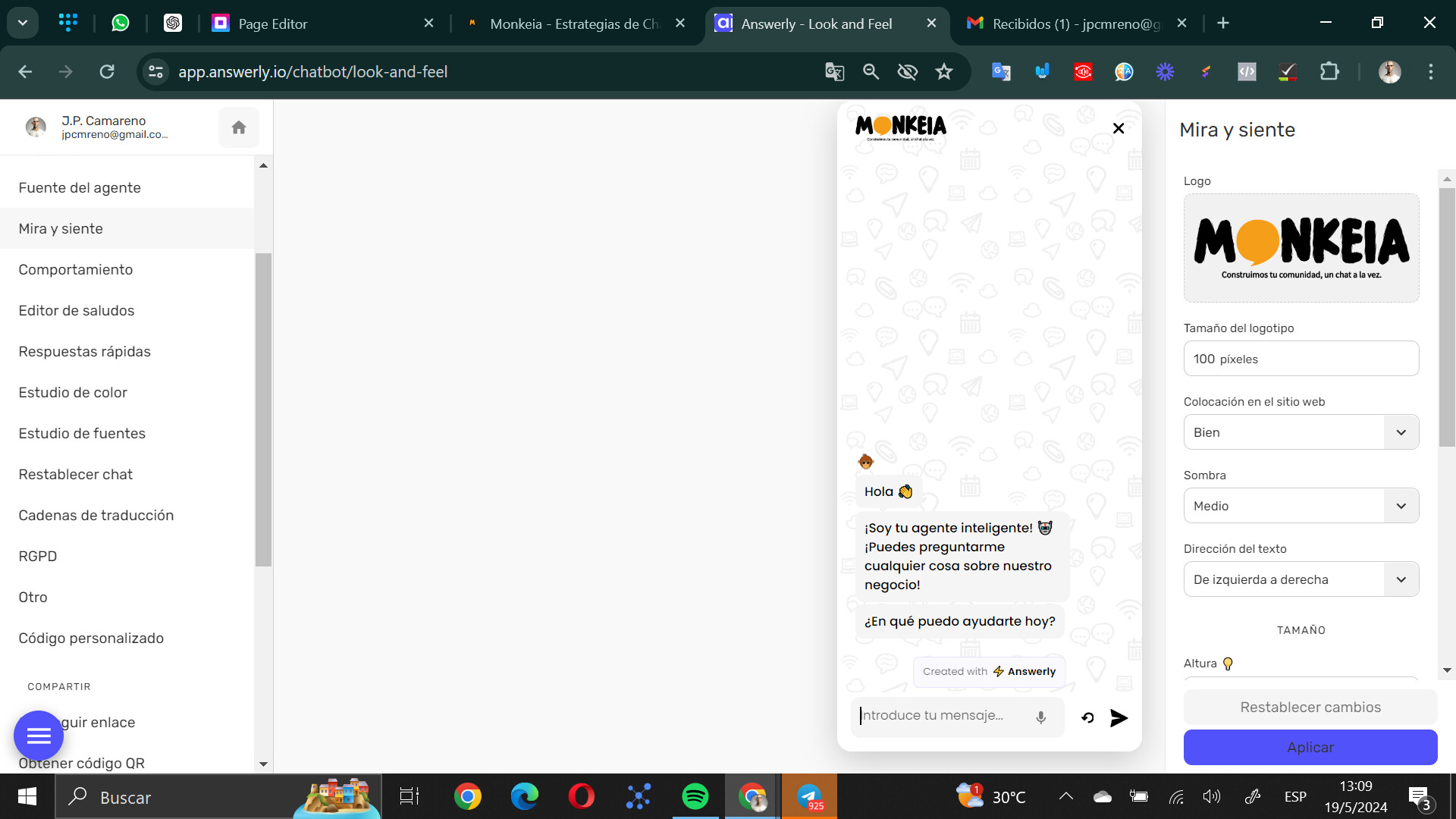
Task: Open Fuente del agente menu item
Action: coord(127,187)
